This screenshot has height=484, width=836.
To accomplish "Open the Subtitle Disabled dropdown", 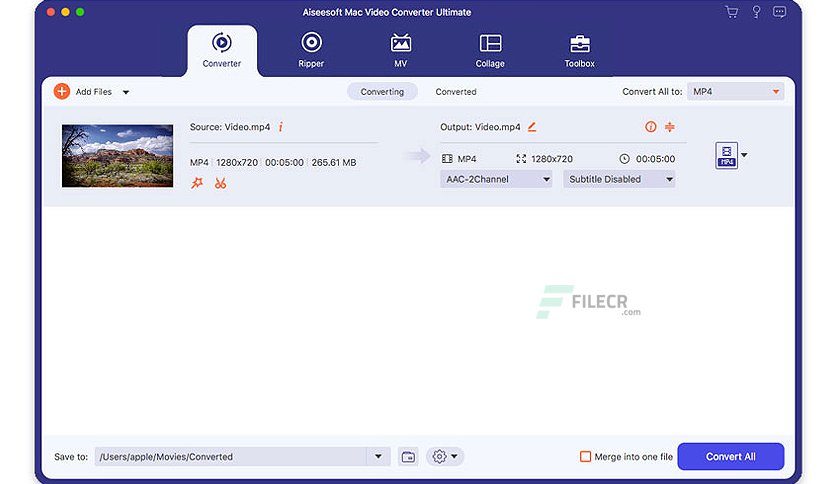I will pos(619,179).
